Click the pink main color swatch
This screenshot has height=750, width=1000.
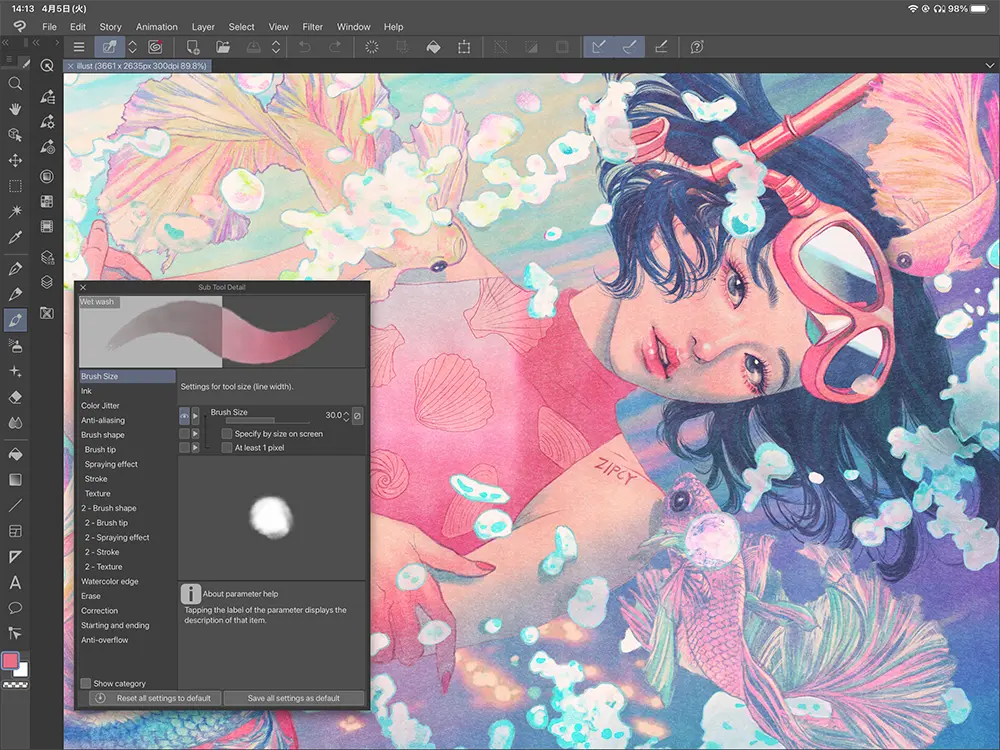[x=11, y=661]
